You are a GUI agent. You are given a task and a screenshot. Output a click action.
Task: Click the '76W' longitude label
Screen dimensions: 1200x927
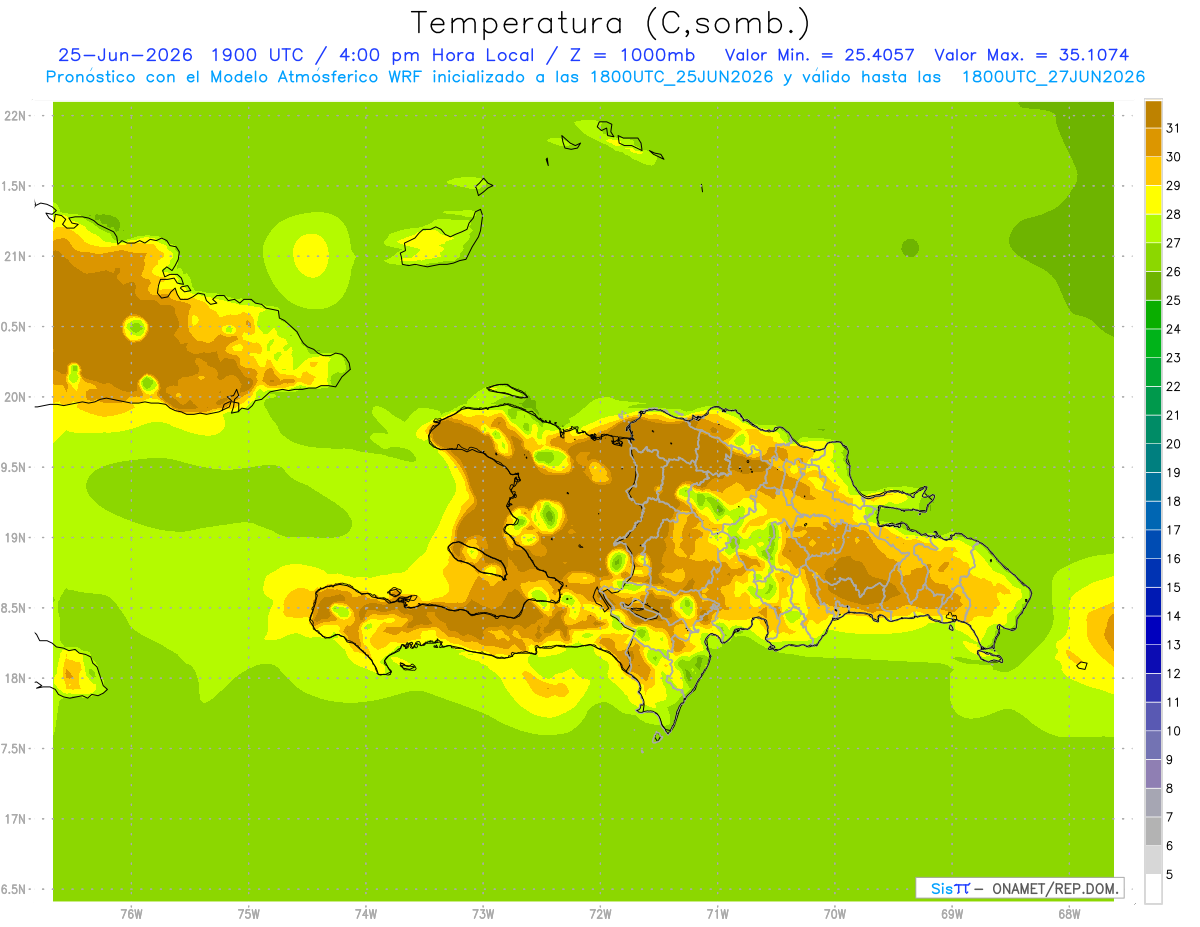point(131,914)
